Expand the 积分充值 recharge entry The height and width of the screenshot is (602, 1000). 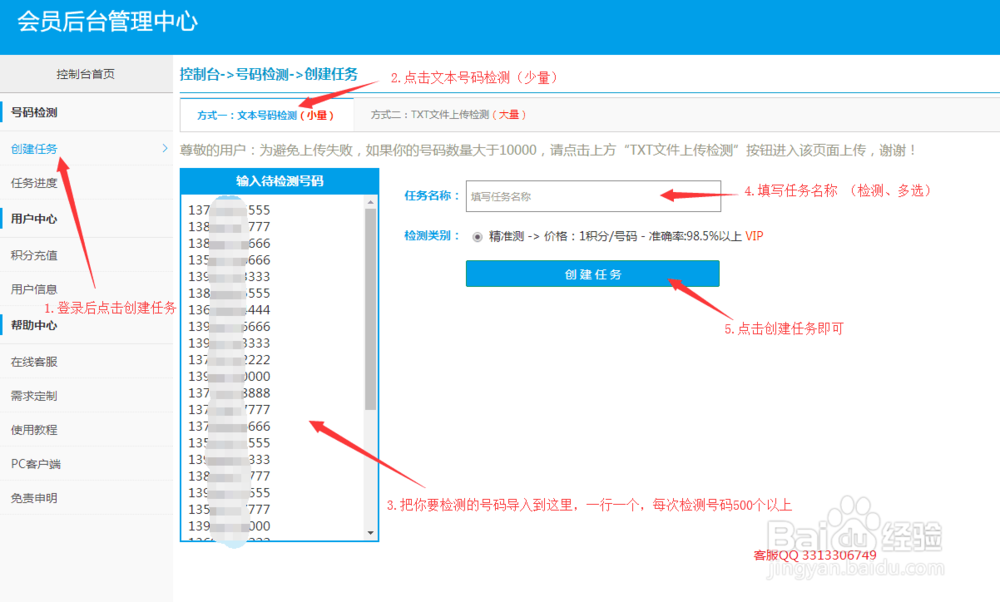(36, 254)
